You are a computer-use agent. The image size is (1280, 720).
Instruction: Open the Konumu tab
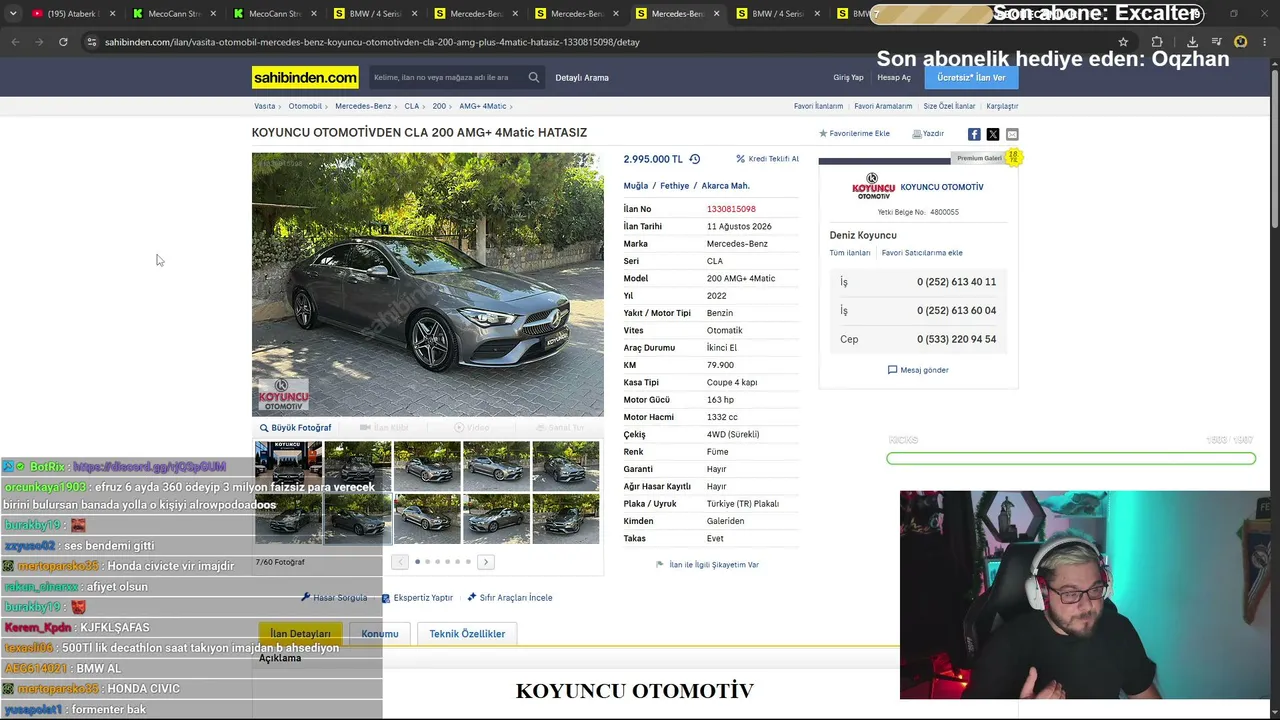click(380, 634)
